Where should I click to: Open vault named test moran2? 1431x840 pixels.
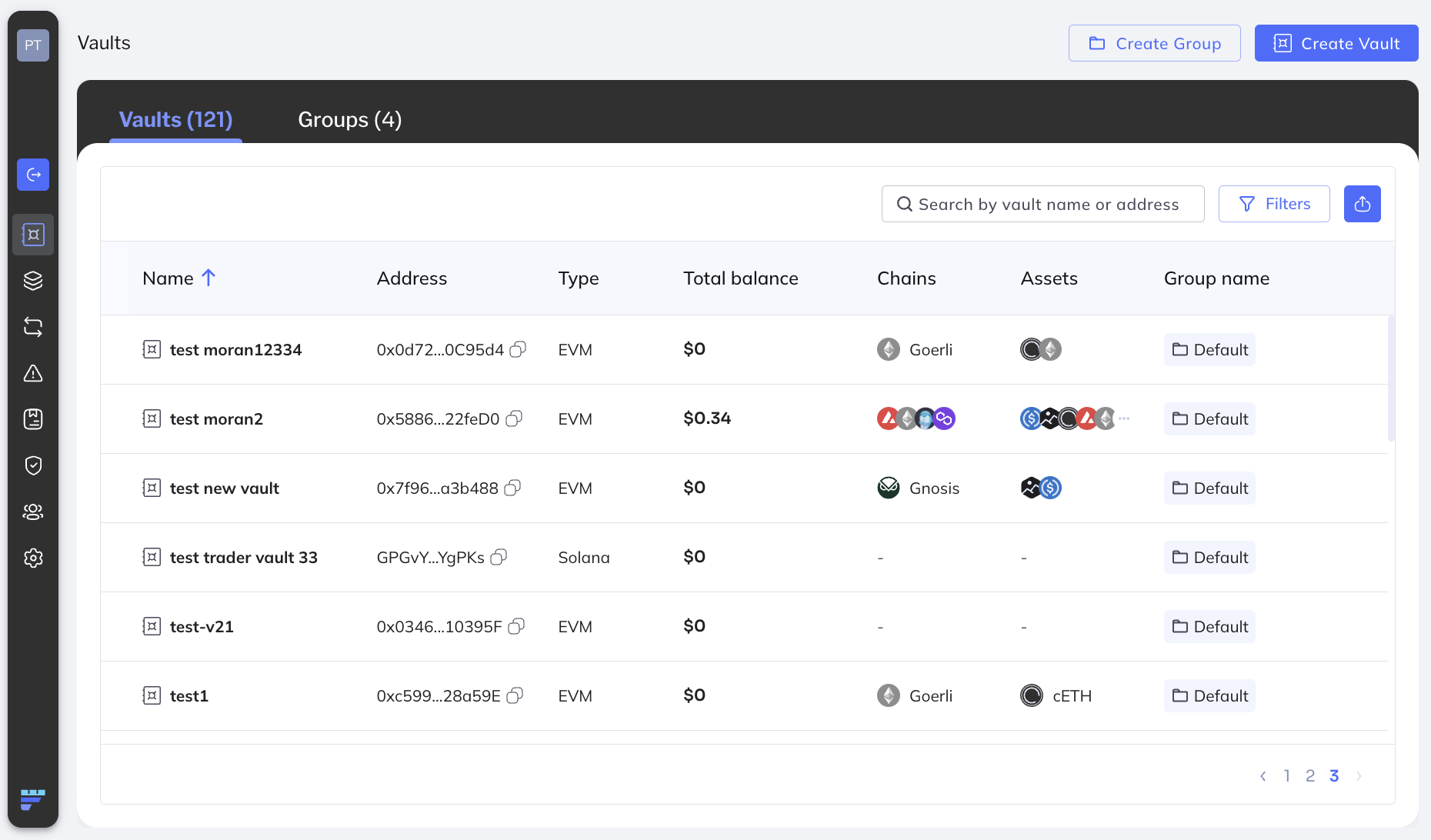(x=216, y=419)
